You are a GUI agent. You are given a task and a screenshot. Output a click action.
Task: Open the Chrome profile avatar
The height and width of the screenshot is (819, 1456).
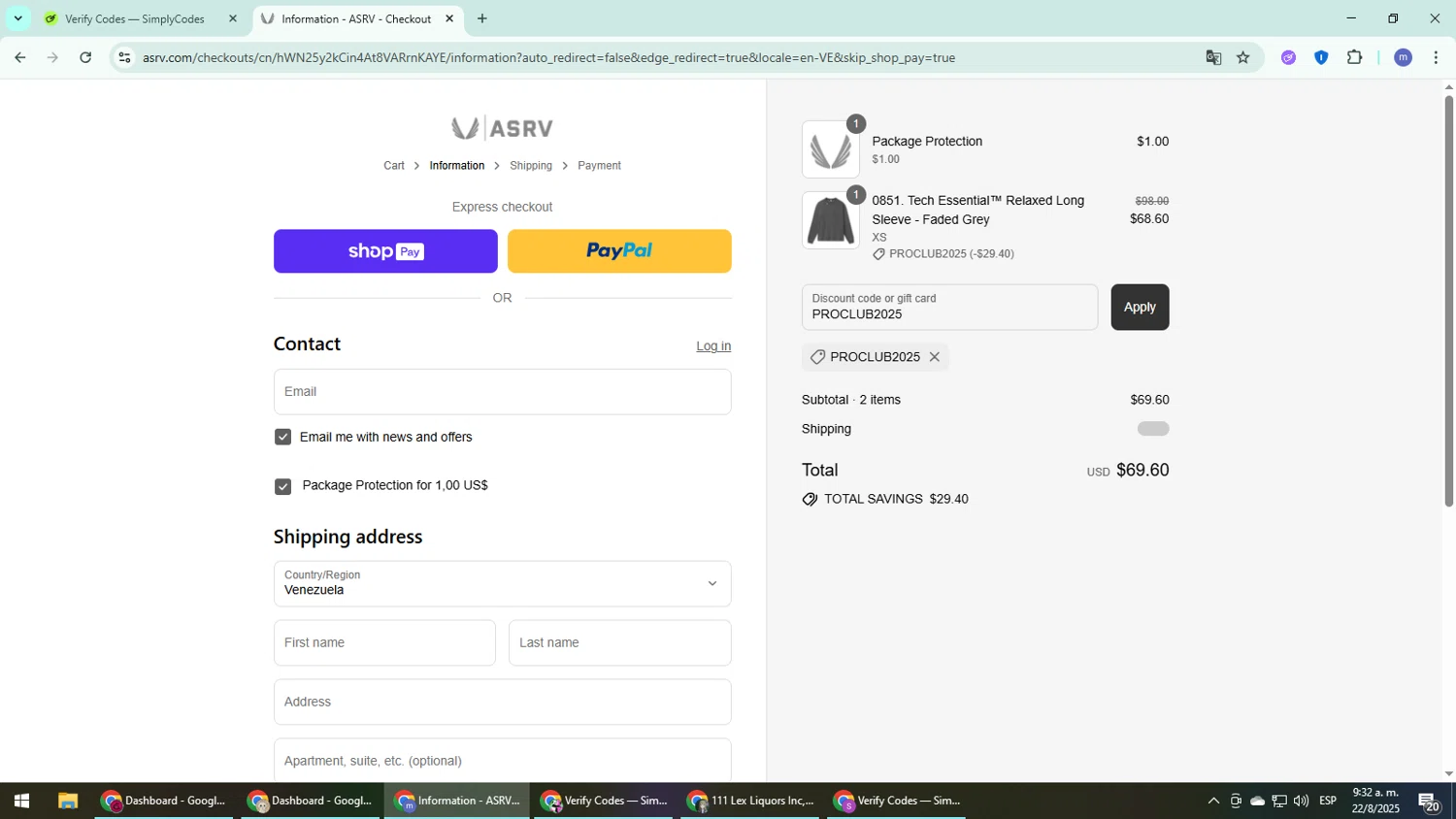point(1403,58)
